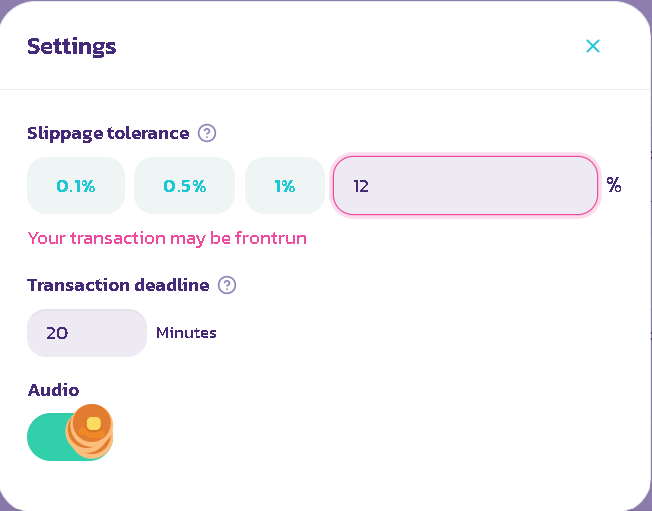652x511 pixels.
Task: Select the 0.1% slippage preset
Action: pos(76,186)
